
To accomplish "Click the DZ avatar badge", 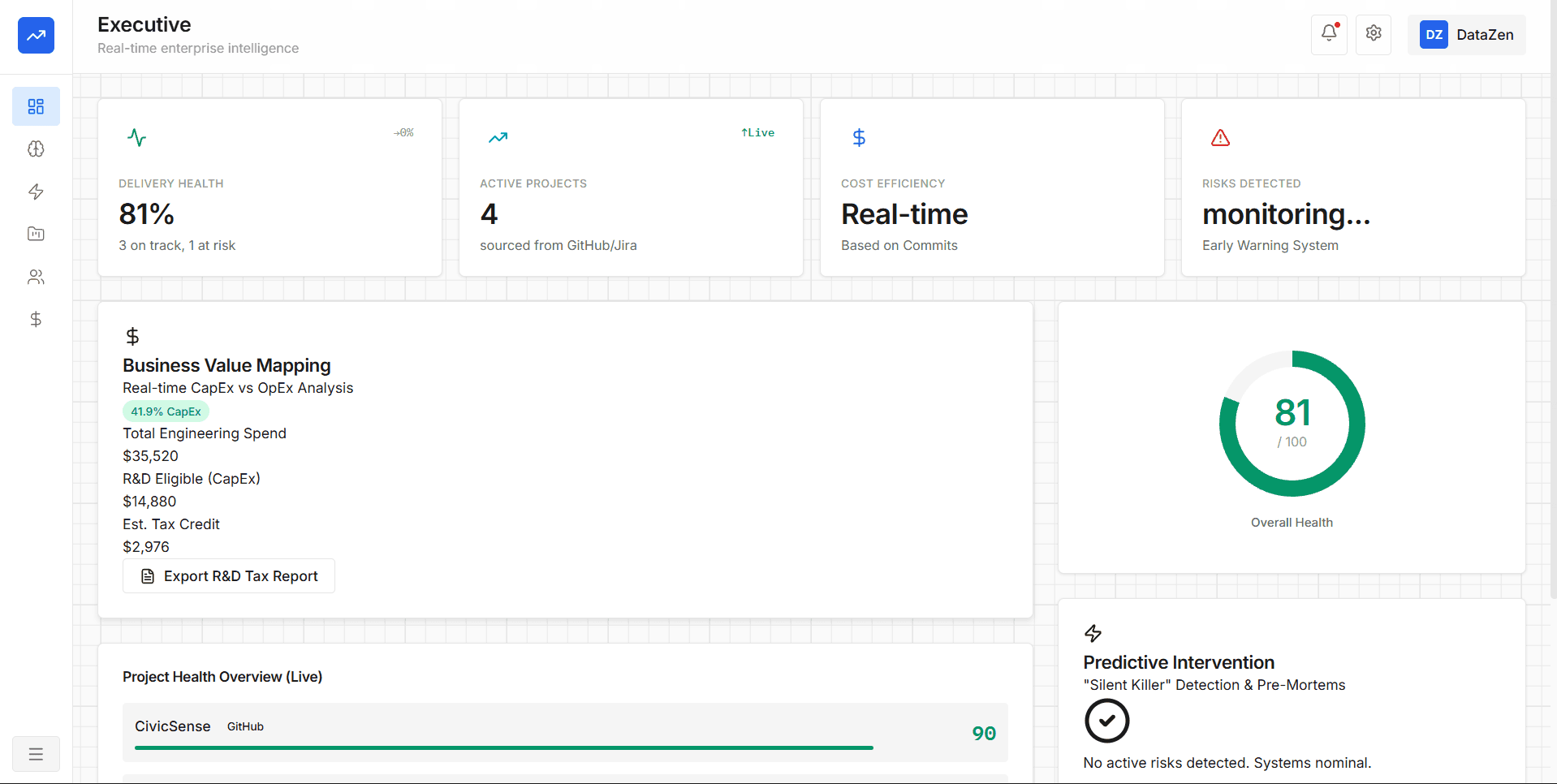I will 1434,35.
